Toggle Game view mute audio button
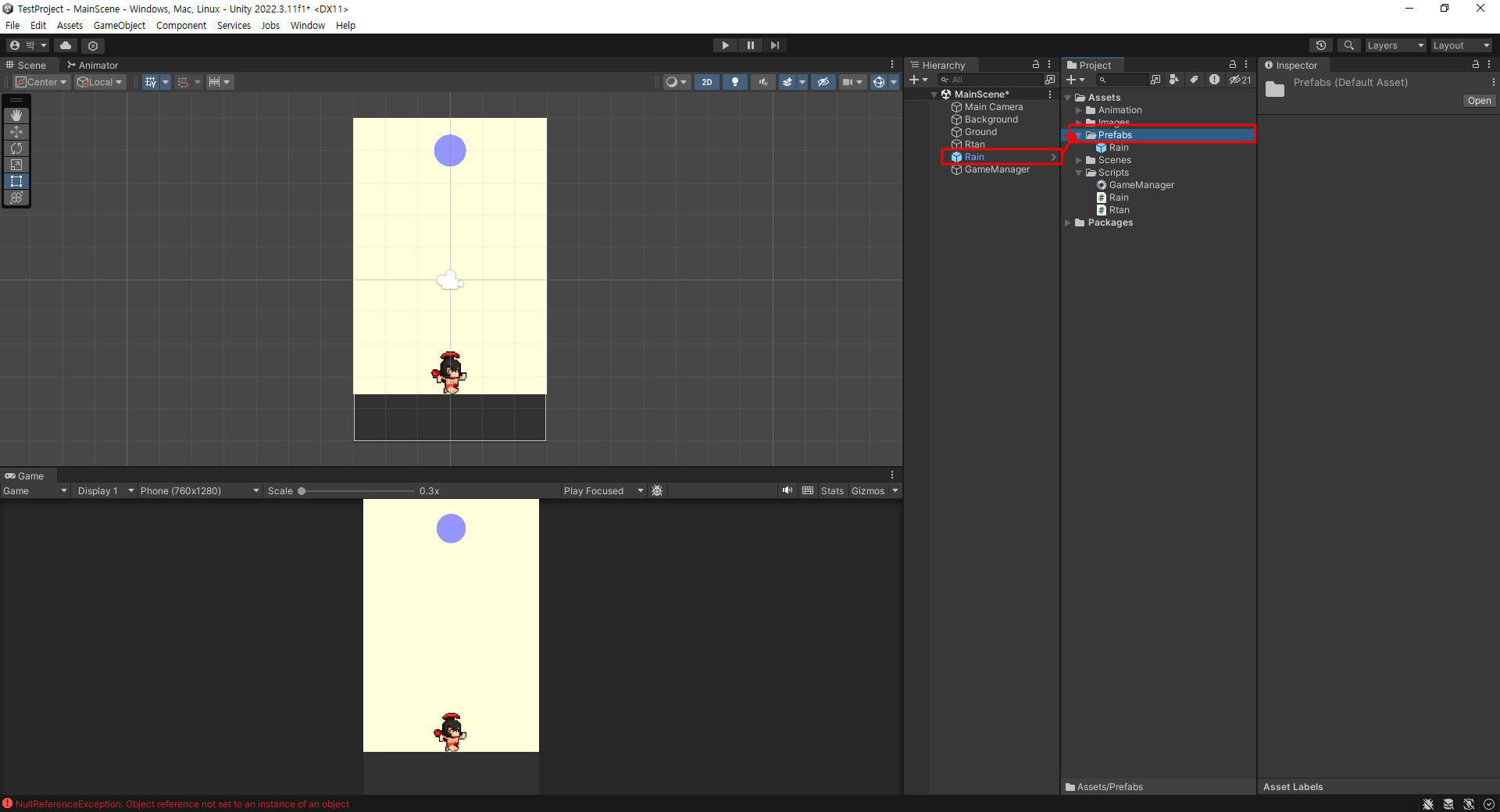 click(x=787, y=490)
